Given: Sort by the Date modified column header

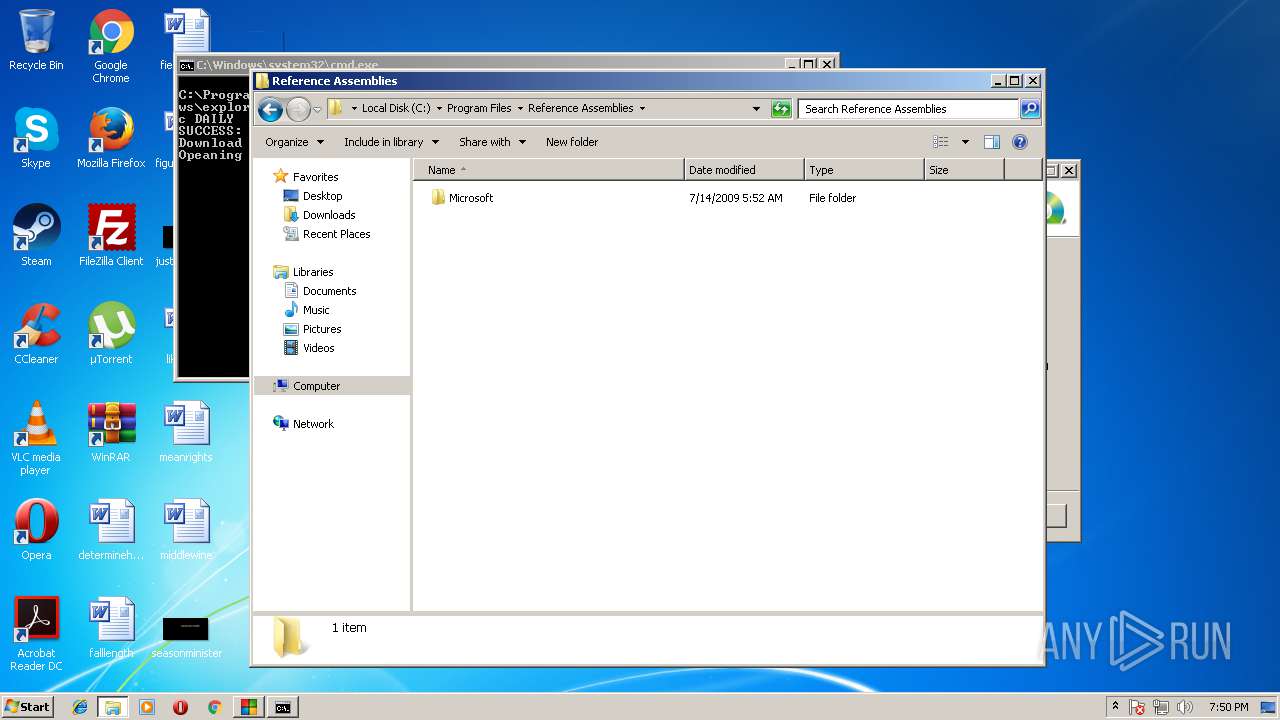Looking at the screenshot, I should (744, 170).
